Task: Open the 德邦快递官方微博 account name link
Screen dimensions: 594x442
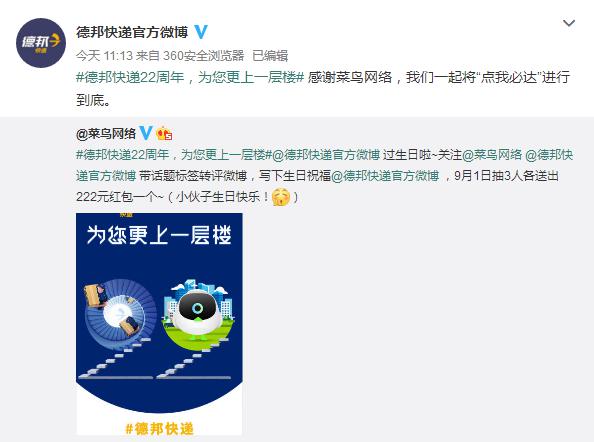Action: tap(132, 32)
